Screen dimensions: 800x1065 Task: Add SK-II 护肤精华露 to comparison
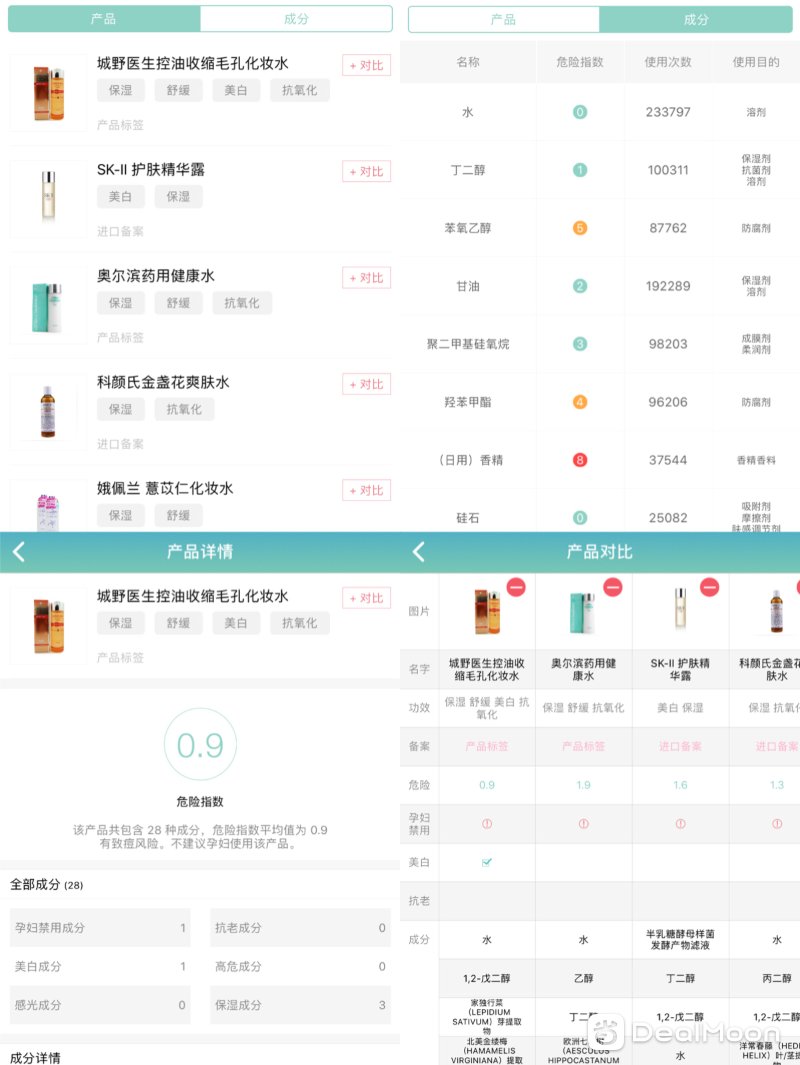367,171
